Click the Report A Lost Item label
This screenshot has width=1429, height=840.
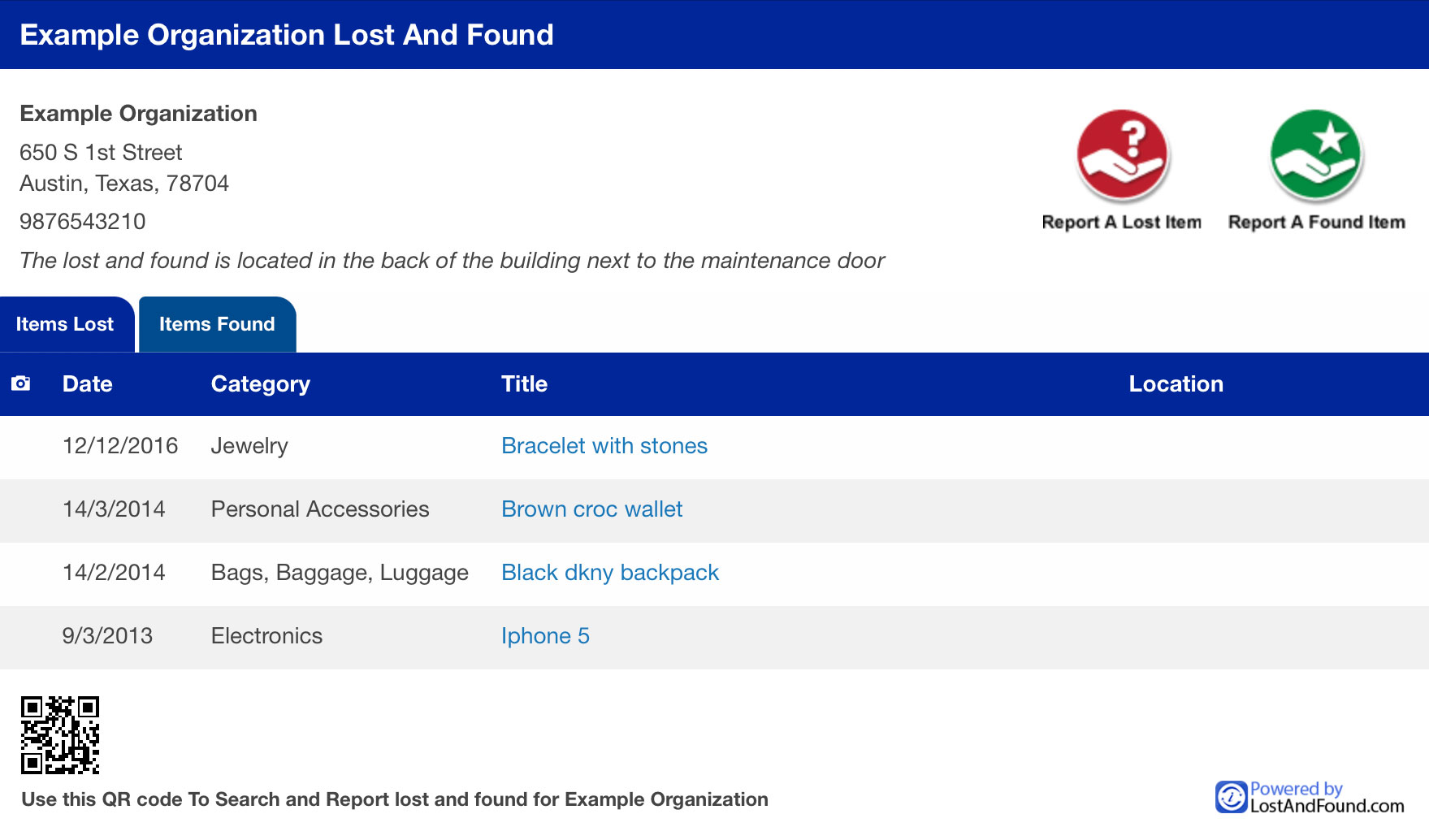[1121, 223]
